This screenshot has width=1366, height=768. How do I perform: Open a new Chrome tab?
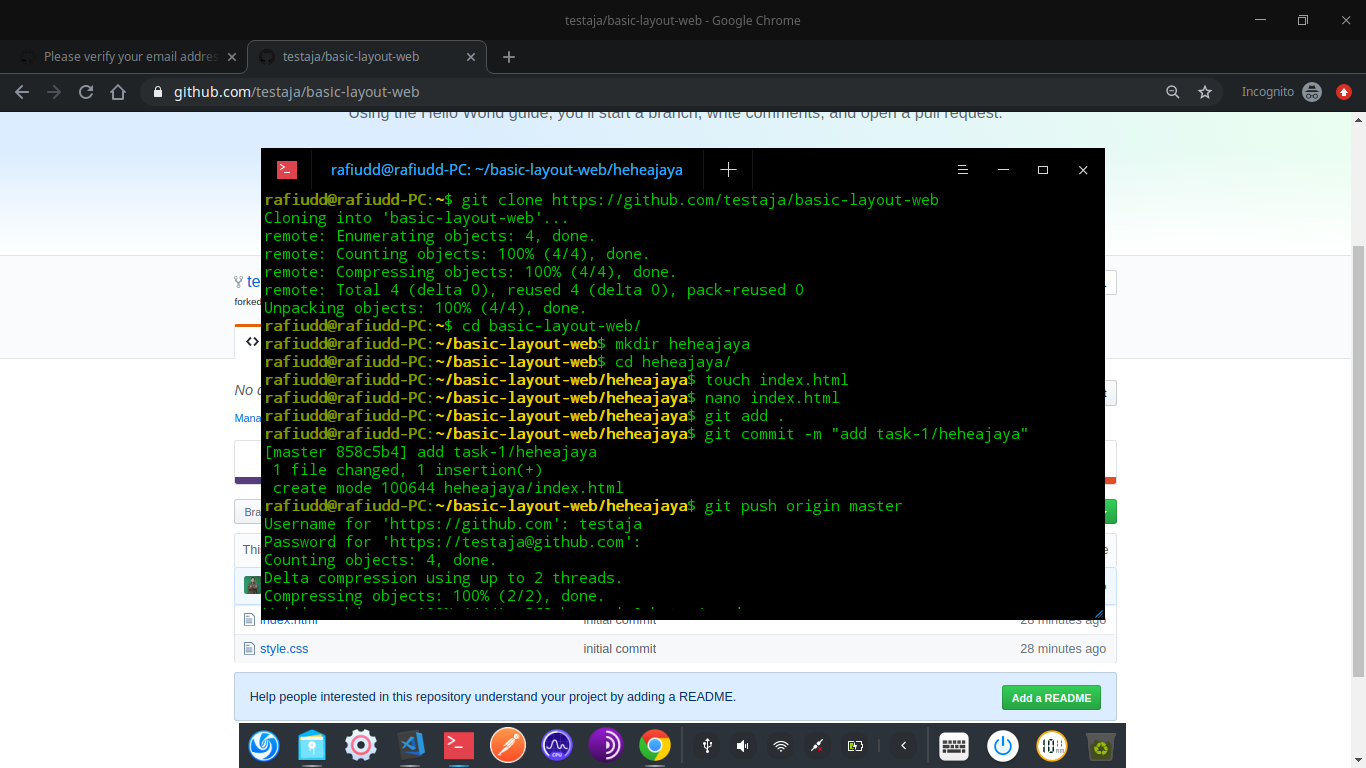[509, 57]
